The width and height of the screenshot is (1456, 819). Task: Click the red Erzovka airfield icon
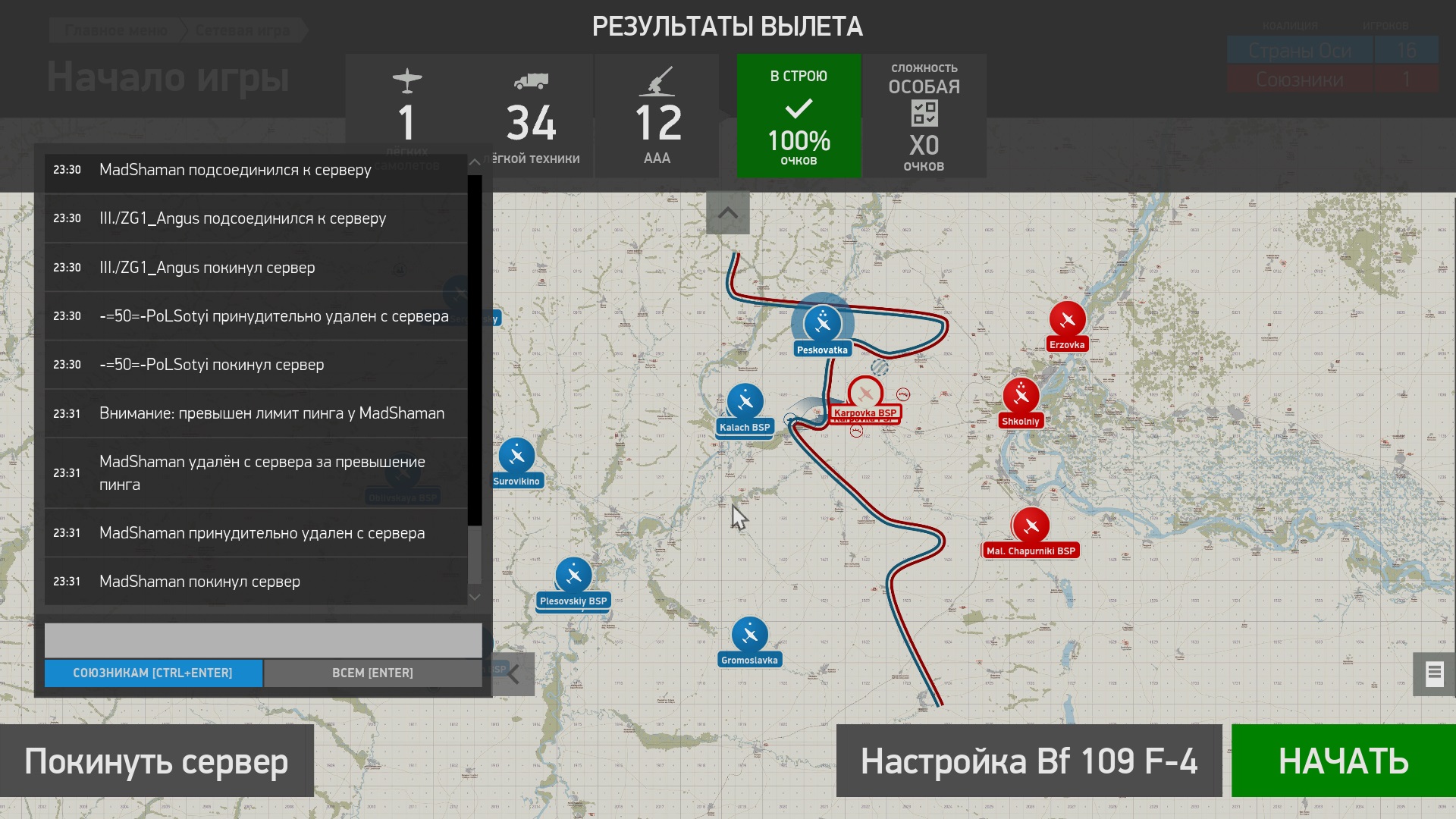pyautogui.click(x=1067, y=320)
